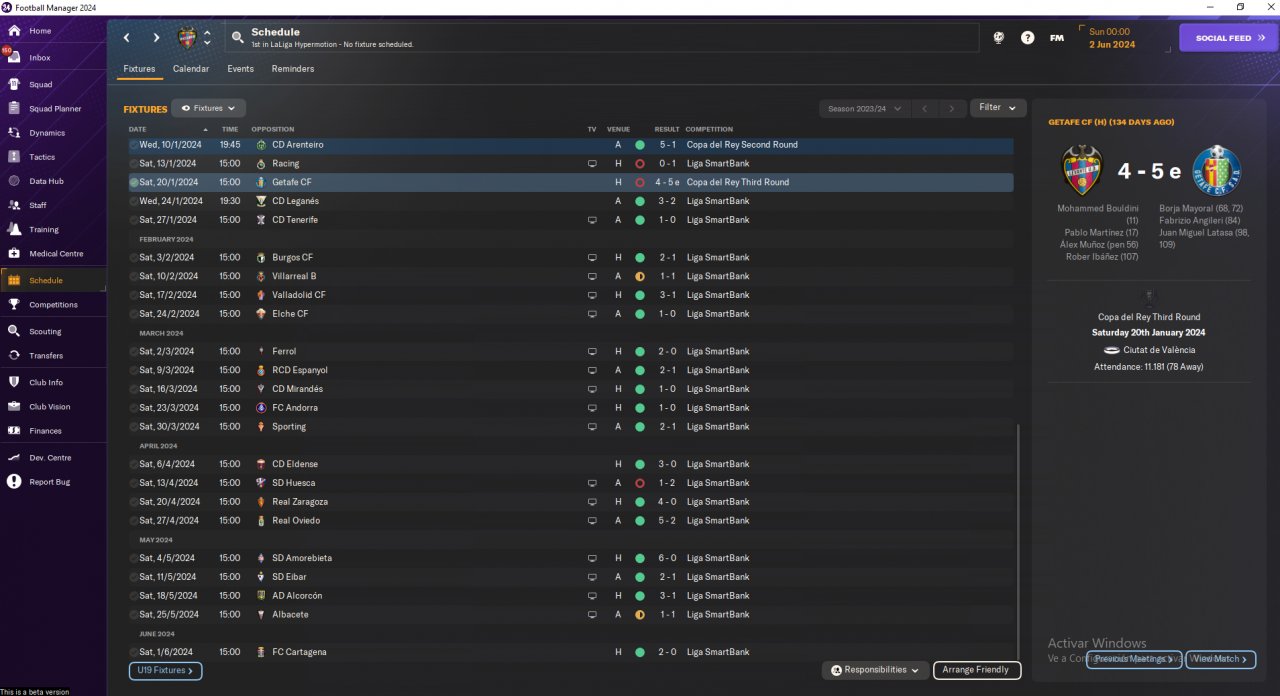Open the Finances section
Image resolution: width=1280 pixels, height=696 pixels.
[45, 431]
